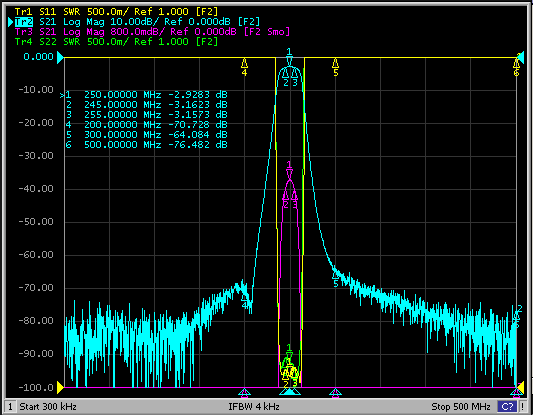Click the 300 MHz marker triangle on the frequency axis
Screen dimensions: 533x415
click(x=336, y=393)
